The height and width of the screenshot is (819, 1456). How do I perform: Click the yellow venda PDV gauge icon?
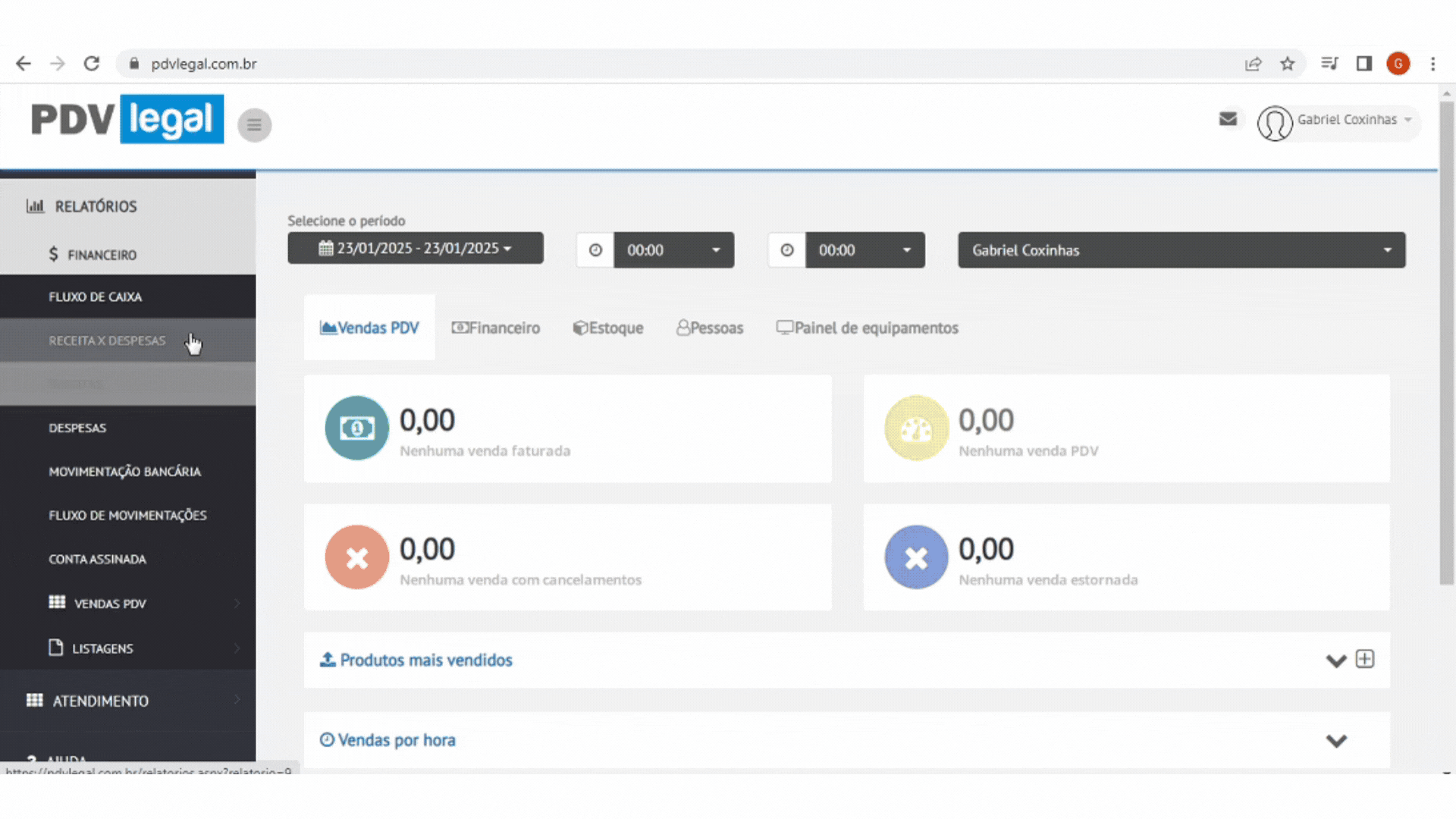(x=916, y=428)
